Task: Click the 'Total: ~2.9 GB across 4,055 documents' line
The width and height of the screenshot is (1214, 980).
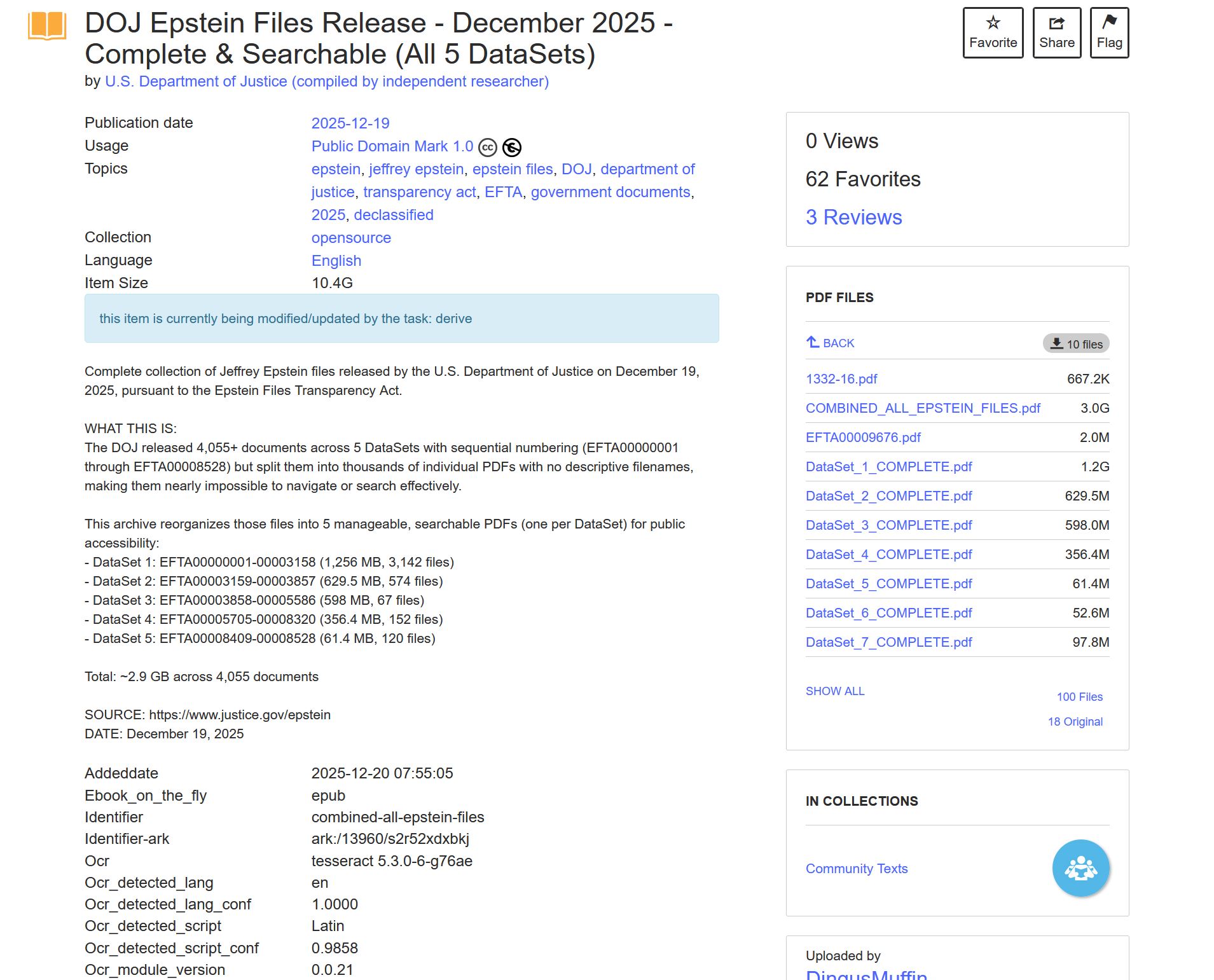Action: pos(202,677)
